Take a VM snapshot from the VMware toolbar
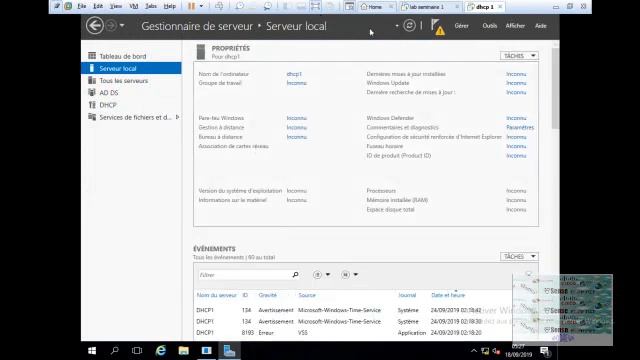640x360 pixels. coord(240,6)
